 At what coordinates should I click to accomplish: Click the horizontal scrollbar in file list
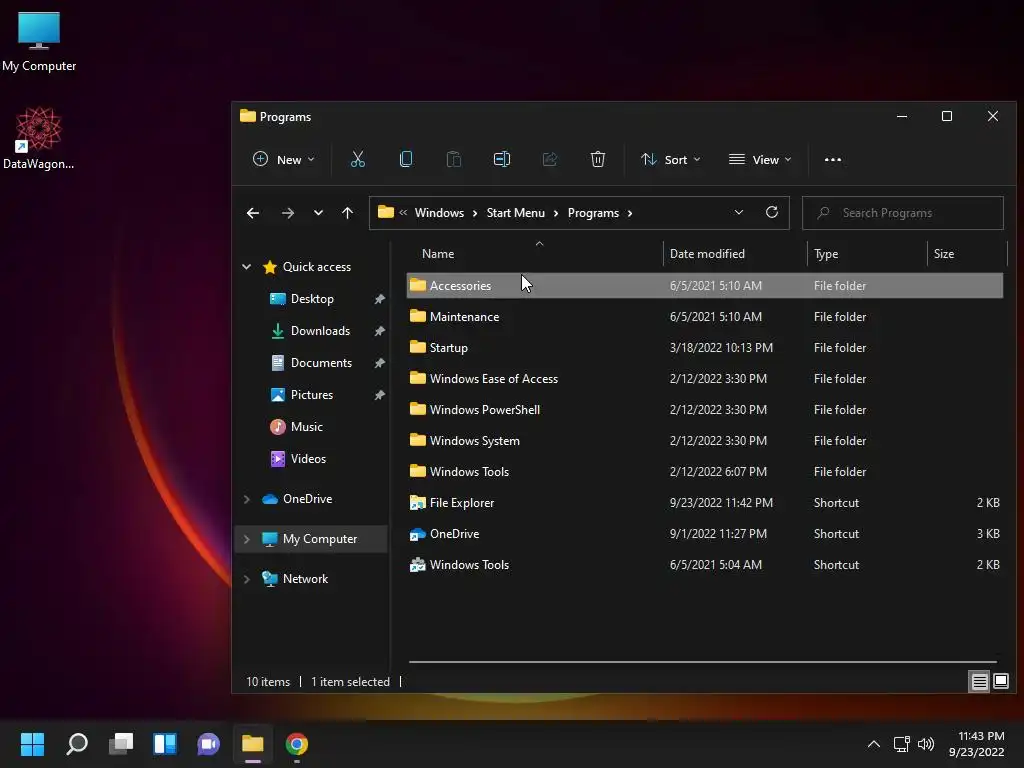[703, 662]
